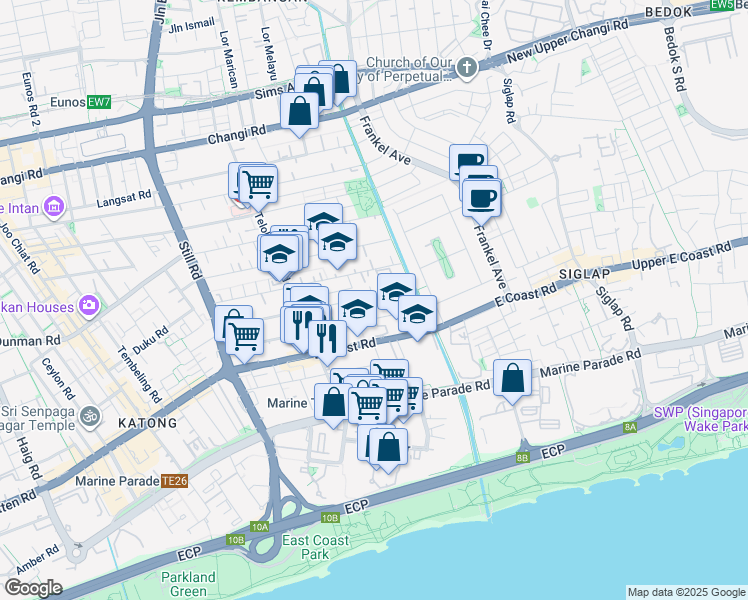Click the Eunos EW7 station badge
This screenshot has height=600, width=748.
click(99, 102)
